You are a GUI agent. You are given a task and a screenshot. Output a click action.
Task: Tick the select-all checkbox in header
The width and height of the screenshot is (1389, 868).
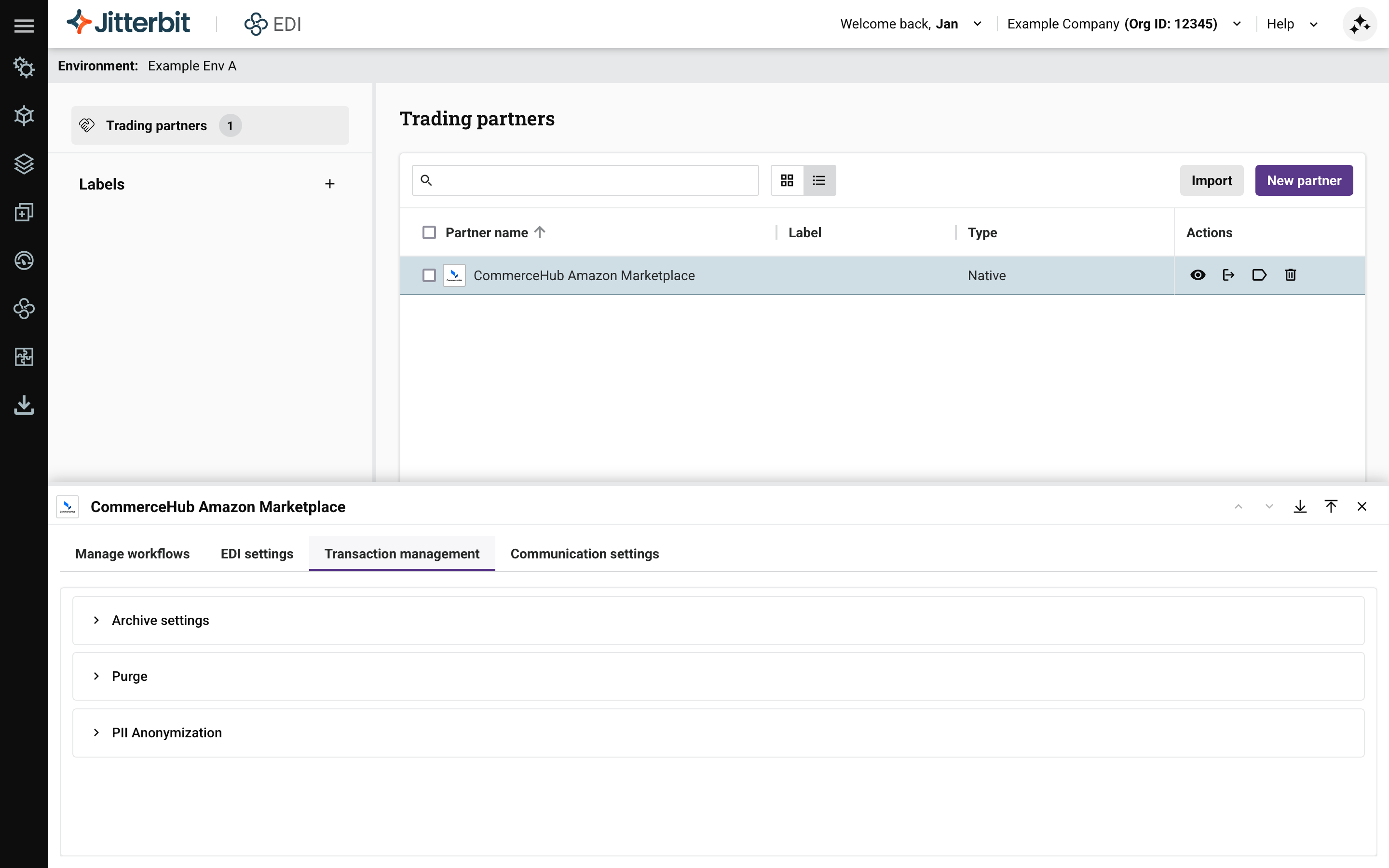429,232
